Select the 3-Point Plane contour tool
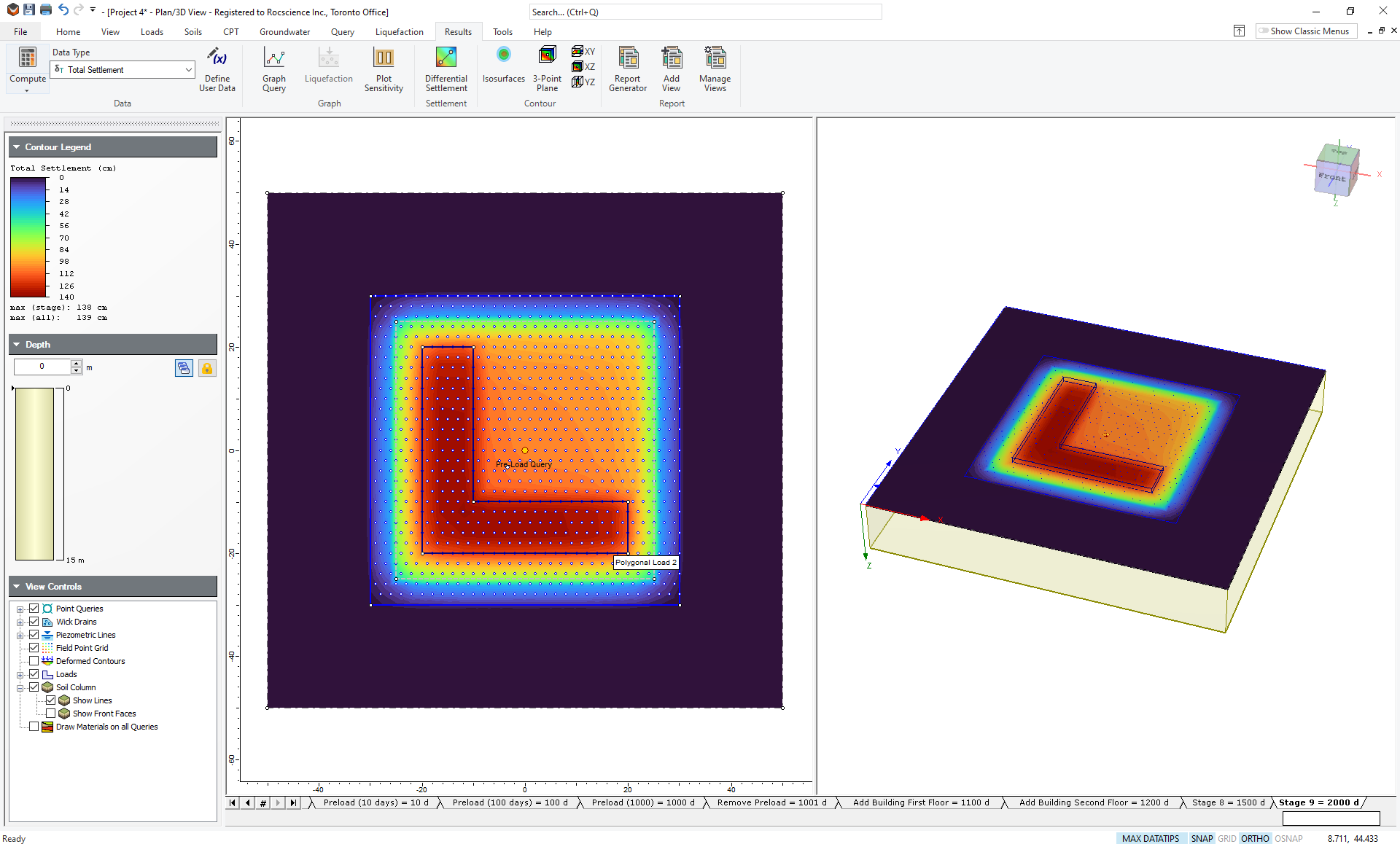1400x844 pixels. click(547, 69)
